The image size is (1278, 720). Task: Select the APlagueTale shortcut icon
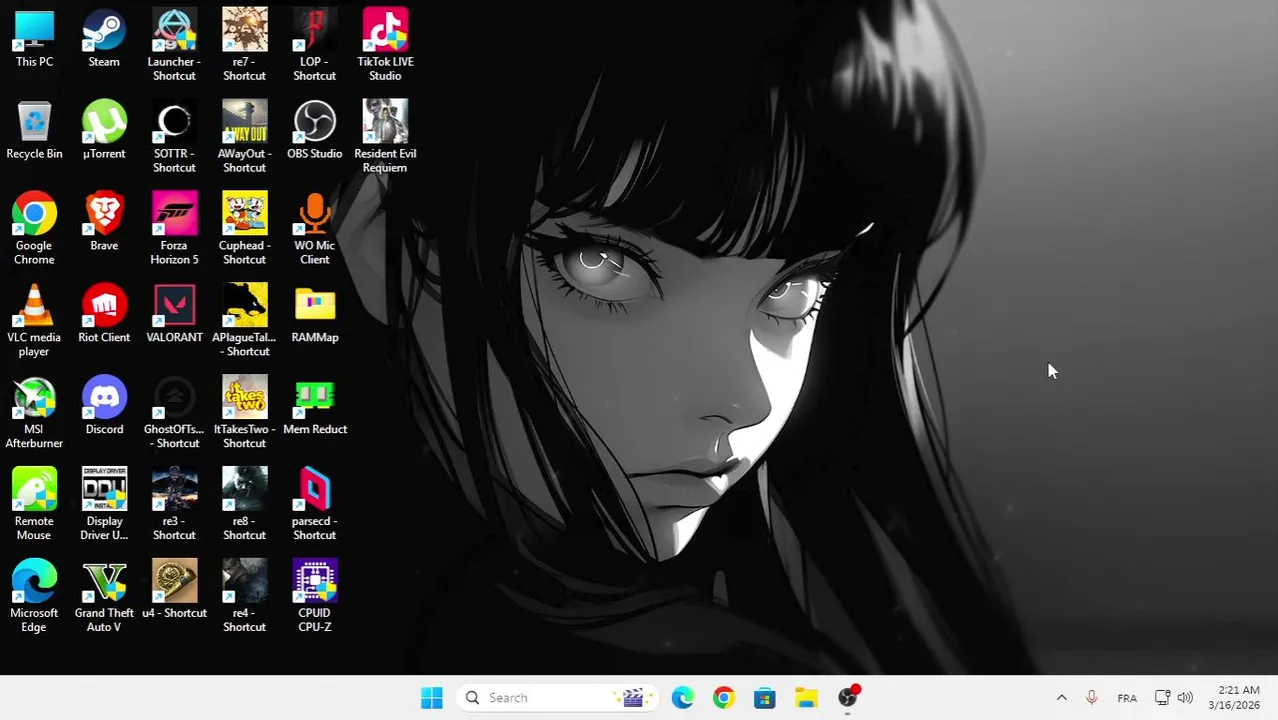pyautogui.click(x=244, y=321)
